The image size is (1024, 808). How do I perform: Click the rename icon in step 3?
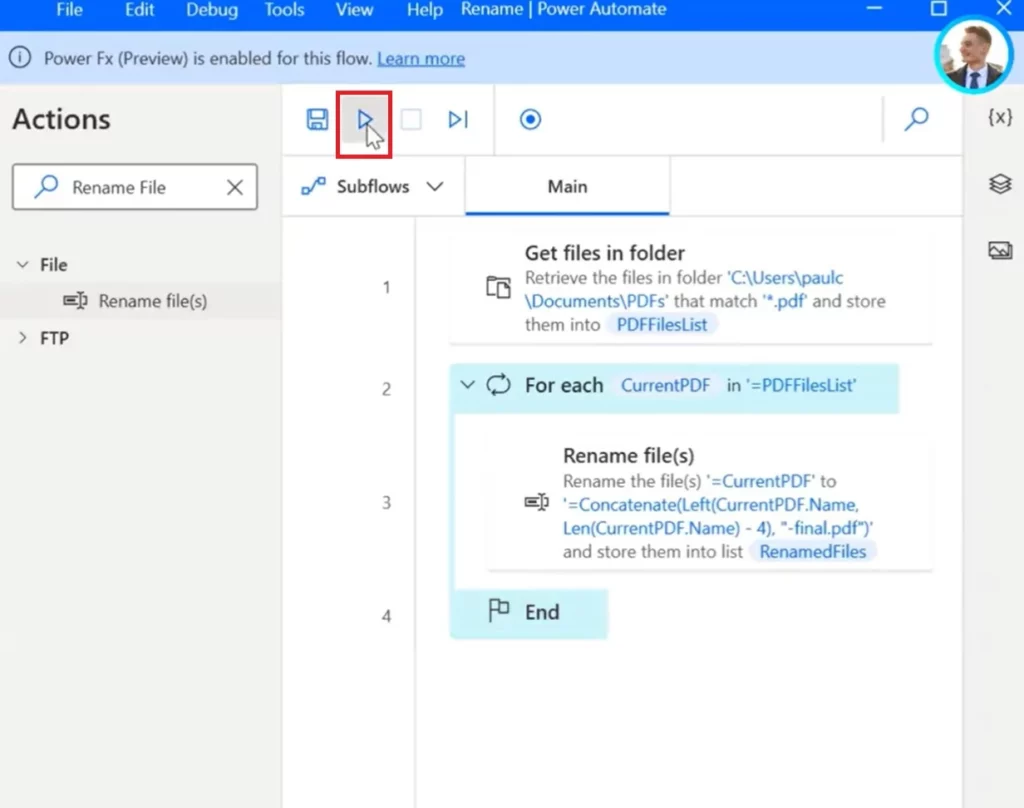click(536, 502)
